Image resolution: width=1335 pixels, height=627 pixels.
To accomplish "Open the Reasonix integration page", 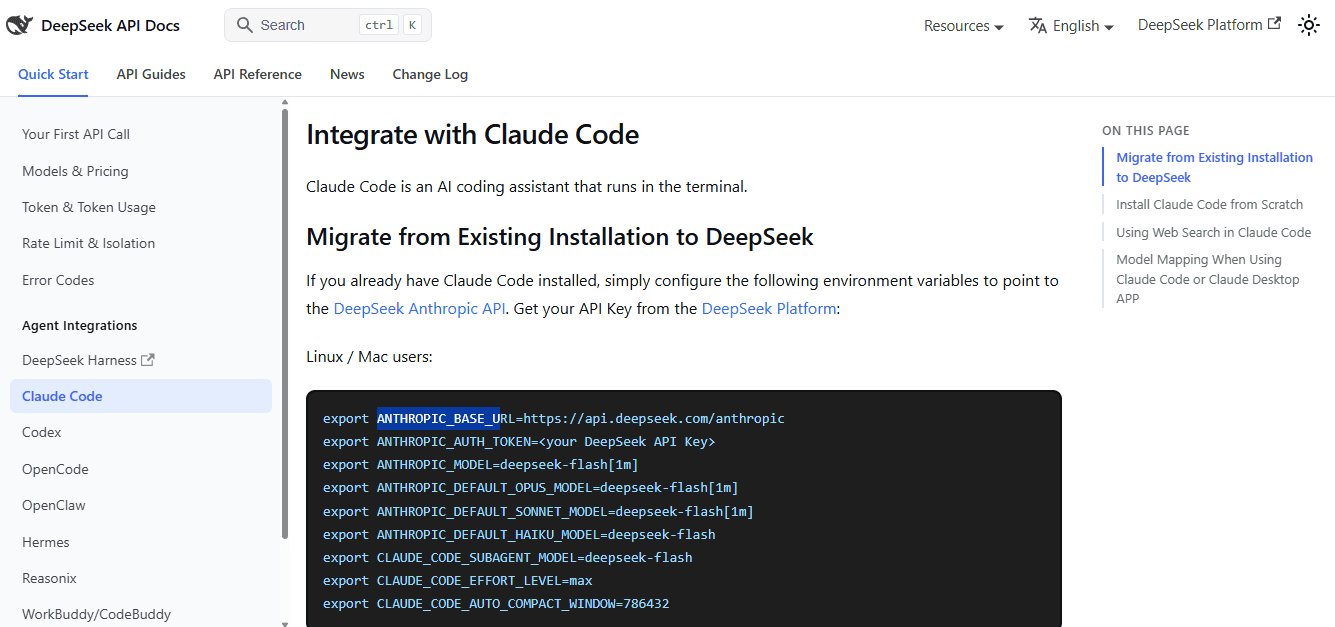I will [x=49, y=578].
